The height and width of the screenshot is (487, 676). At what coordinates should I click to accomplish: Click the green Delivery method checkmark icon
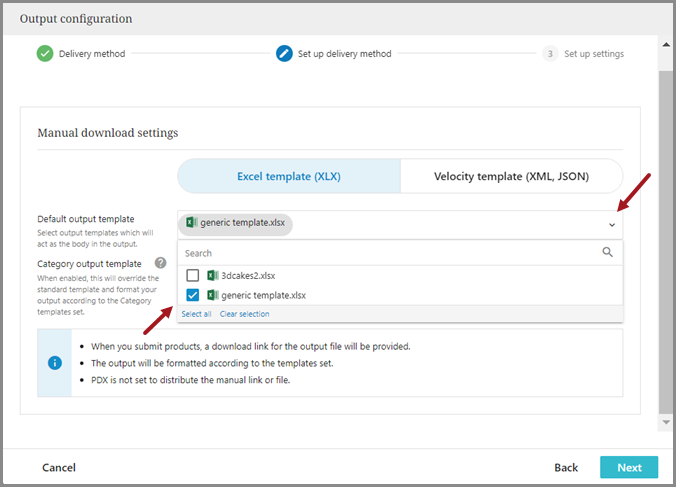tap(45, 53)
